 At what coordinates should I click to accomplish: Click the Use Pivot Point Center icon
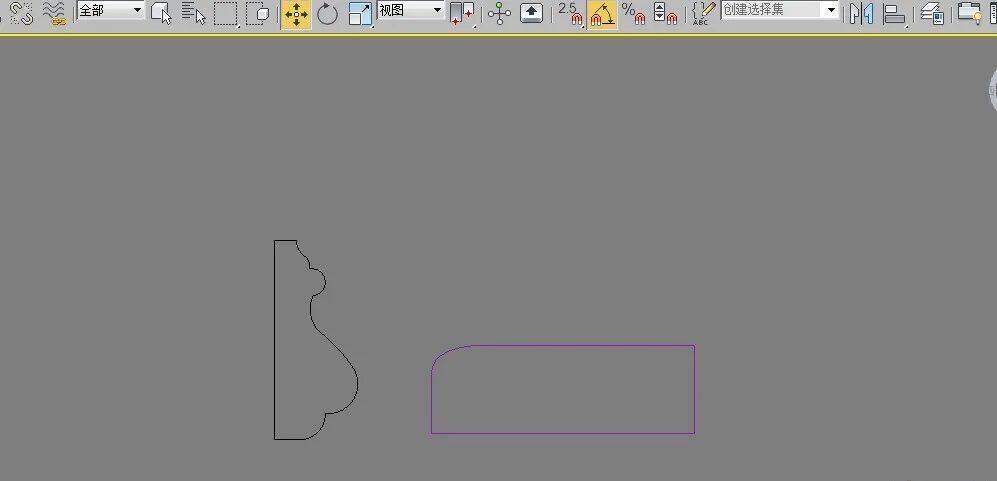pos(462,13)
